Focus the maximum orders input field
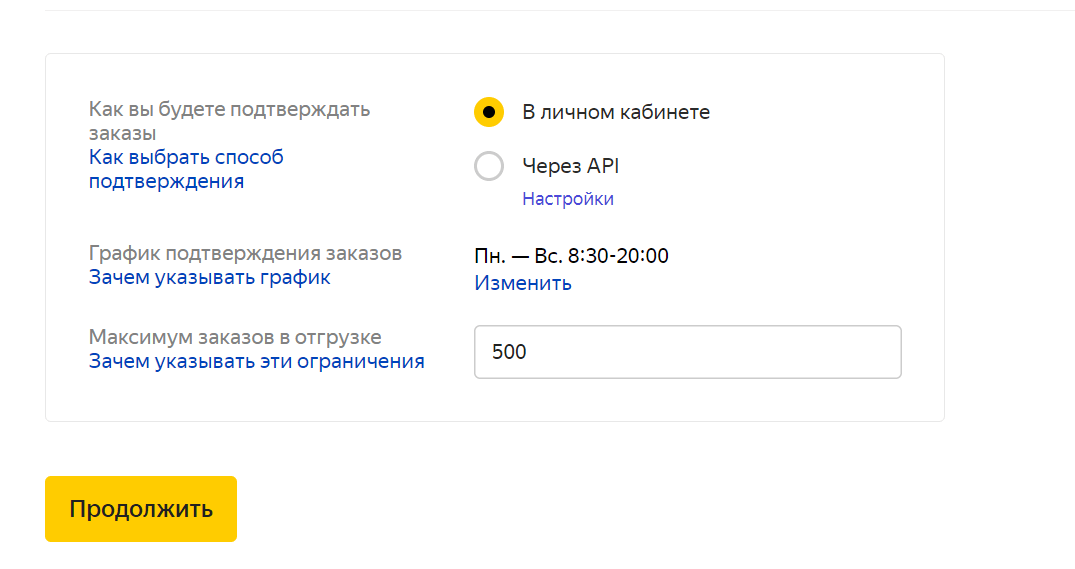This screenshot has height=569, width=1075. [x=687, y=352]
